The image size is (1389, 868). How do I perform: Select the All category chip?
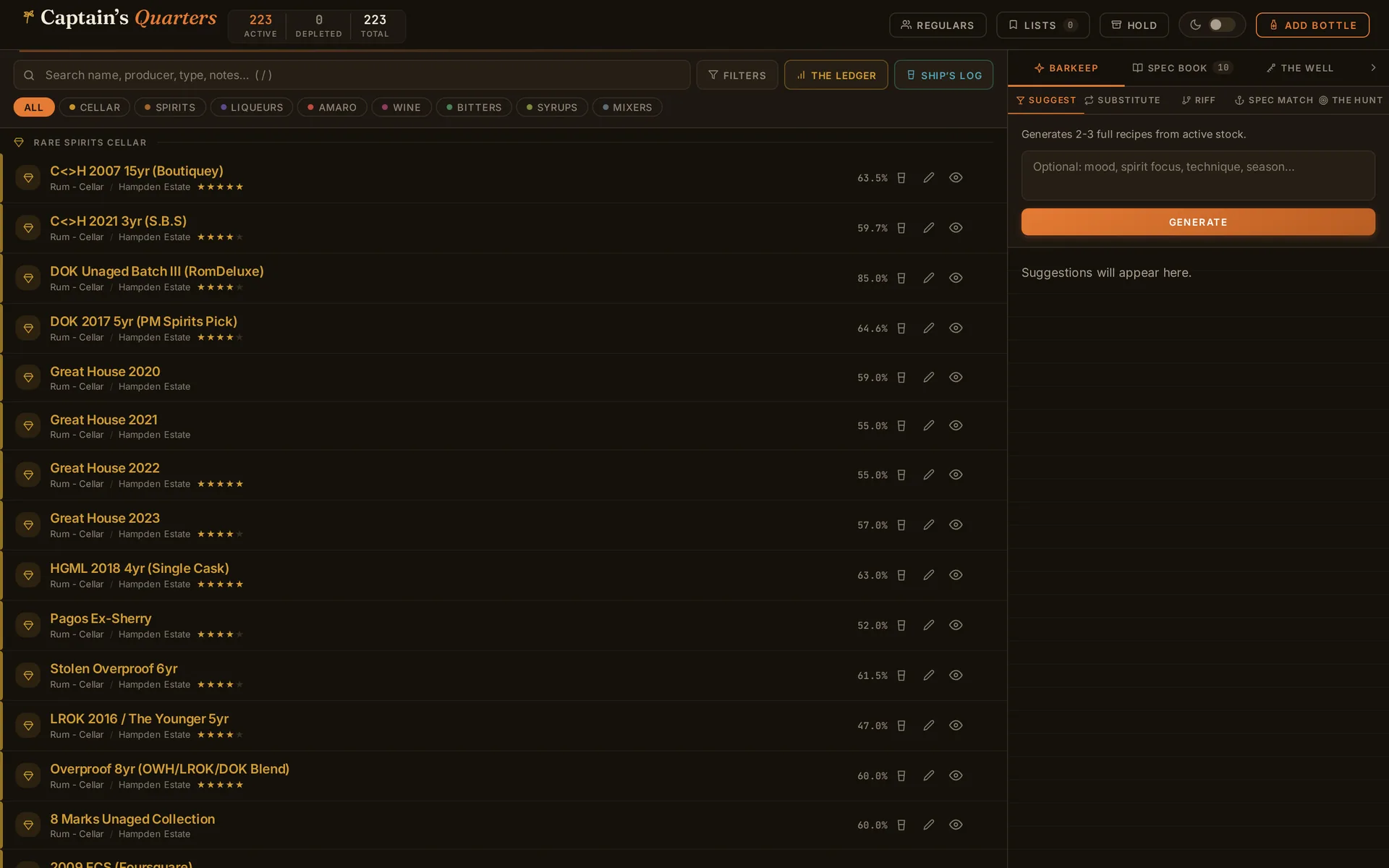click(x=34, y=107)
